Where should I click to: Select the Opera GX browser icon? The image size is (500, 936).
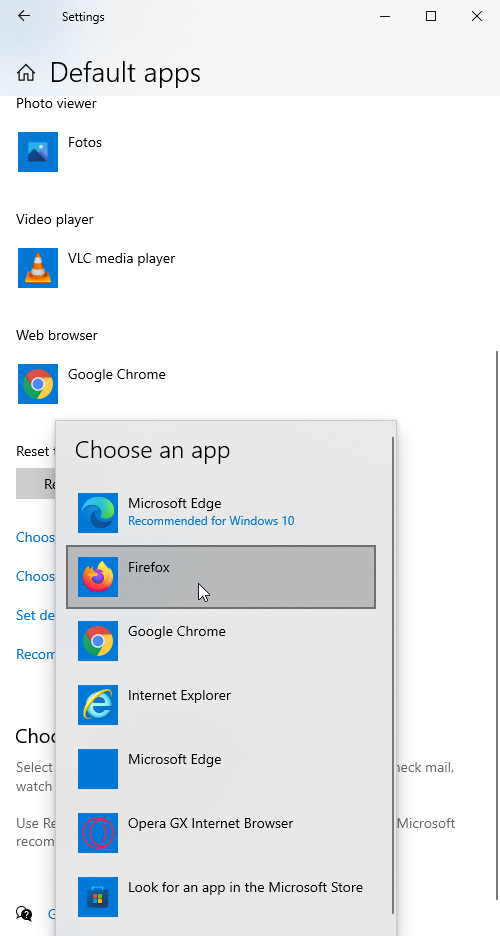coord(98,832)
